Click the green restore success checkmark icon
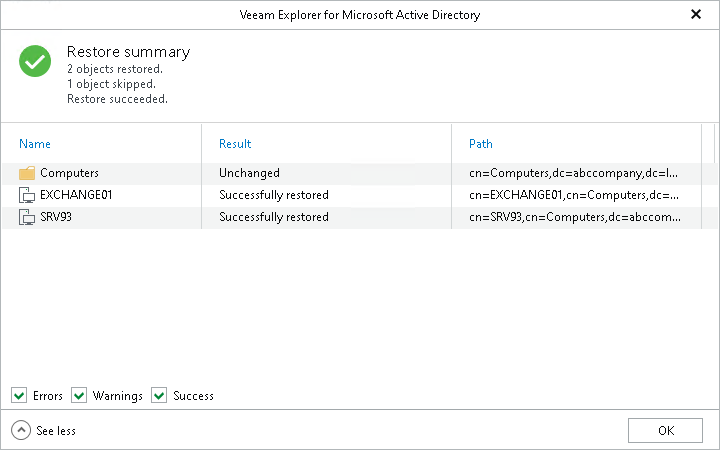Screen dimensions: 720x450 click(35, 61)
